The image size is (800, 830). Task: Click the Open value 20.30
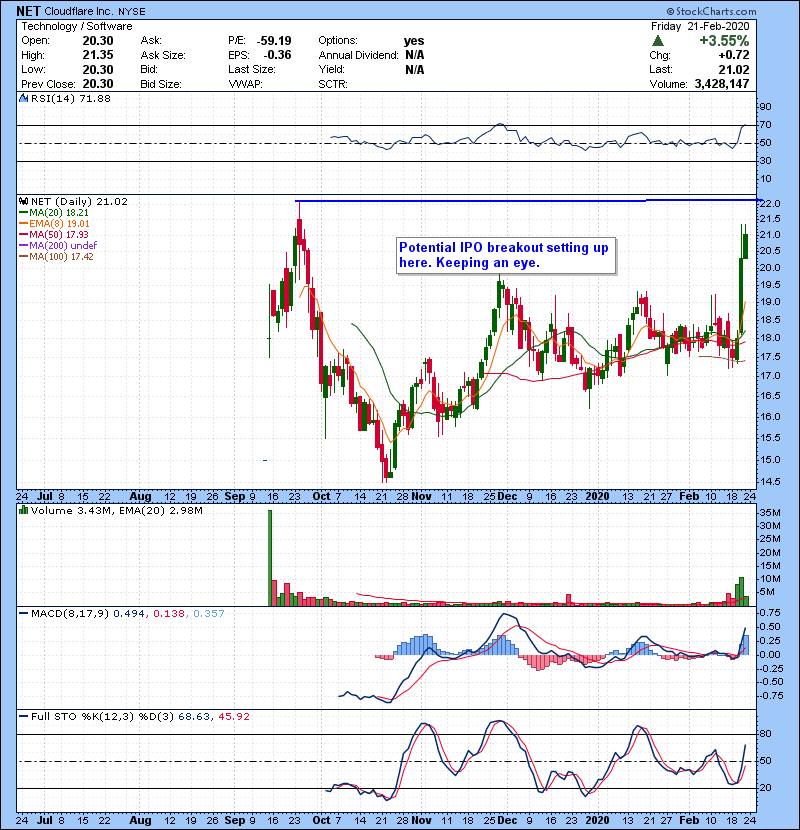tap(98, 41)
